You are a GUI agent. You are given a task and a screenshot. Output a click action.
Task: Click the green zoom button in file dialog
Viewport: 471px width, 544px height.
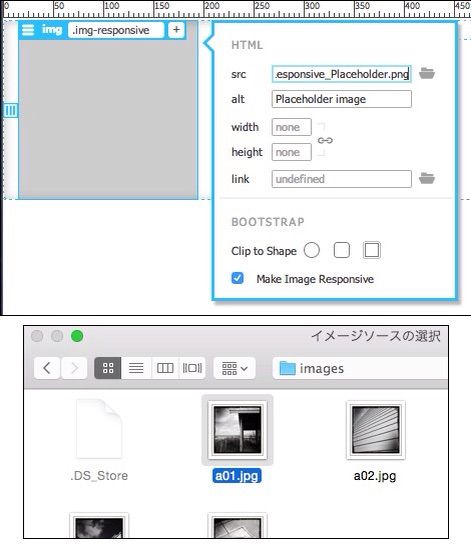coord(77,336)
